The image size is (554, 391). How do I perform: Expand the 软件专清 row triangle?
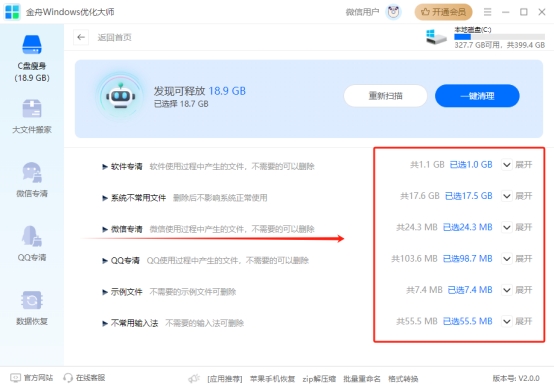(105, 166)
